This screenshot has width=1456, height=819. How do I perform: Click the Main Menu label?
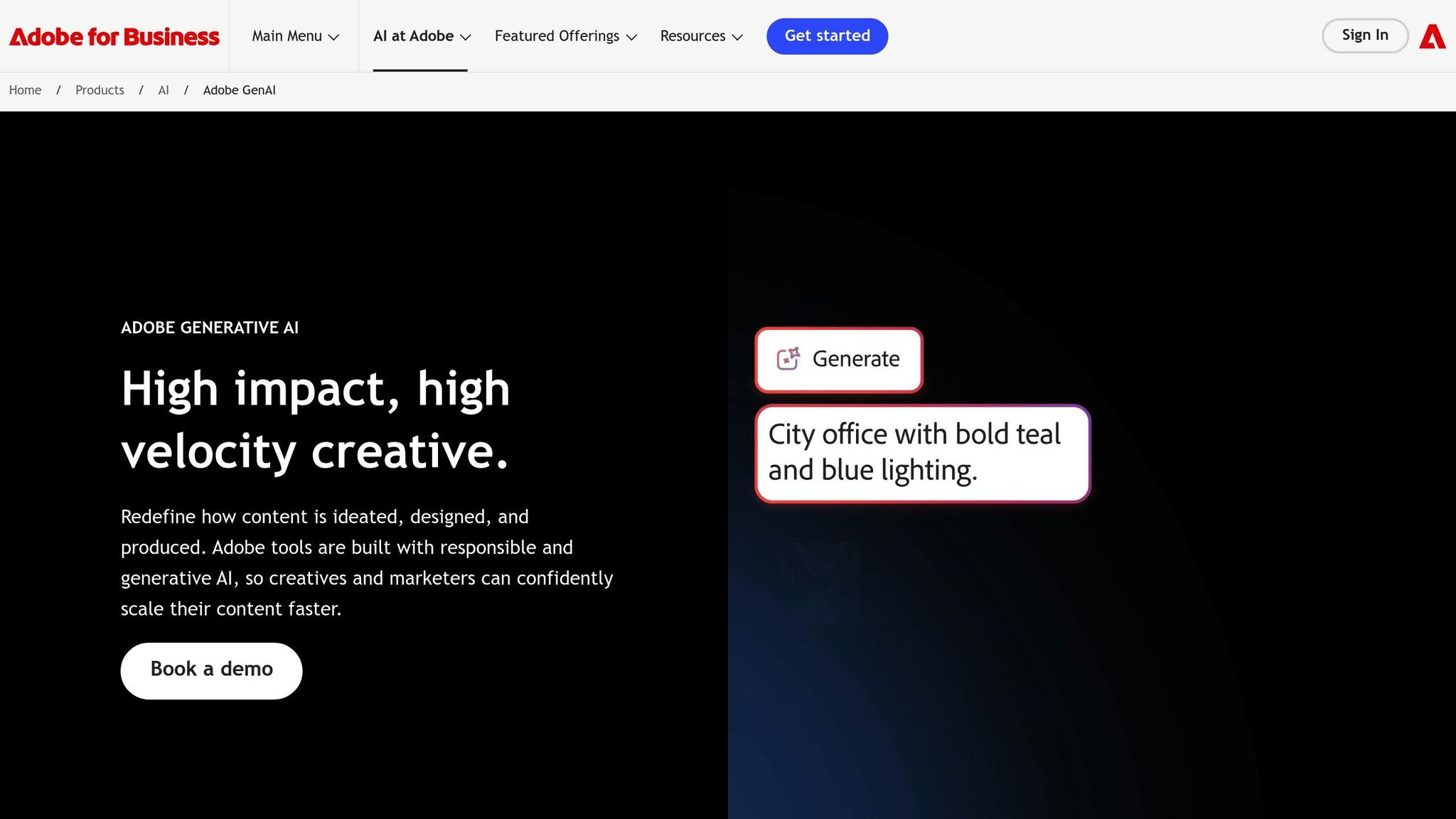[287, 36]
